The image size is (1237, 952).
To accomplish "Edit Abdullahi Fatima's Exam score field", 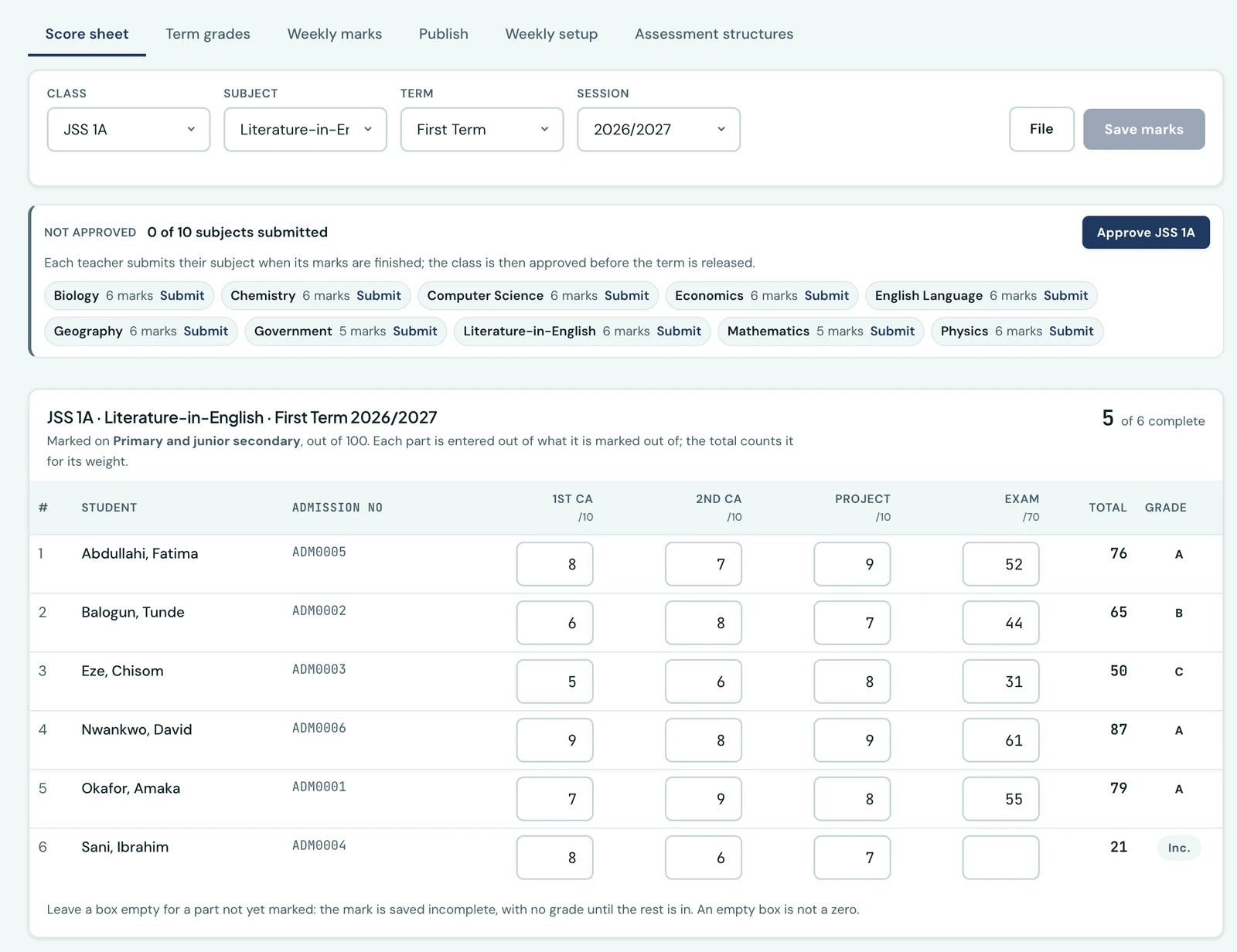I will [x=1001, y=564].
